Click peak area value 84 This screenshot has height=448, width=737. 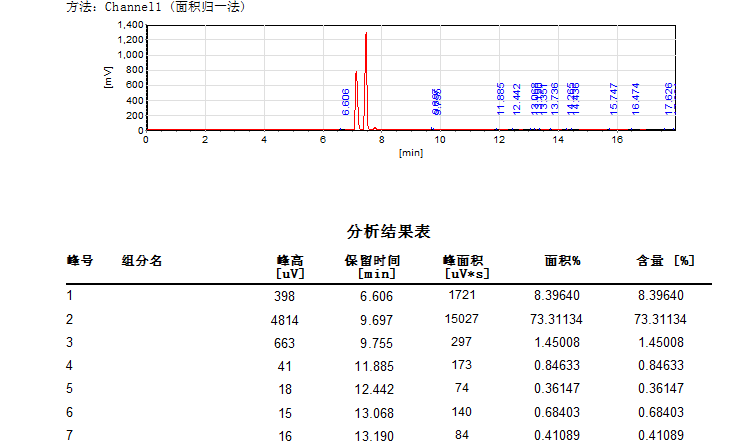point(462,435)
